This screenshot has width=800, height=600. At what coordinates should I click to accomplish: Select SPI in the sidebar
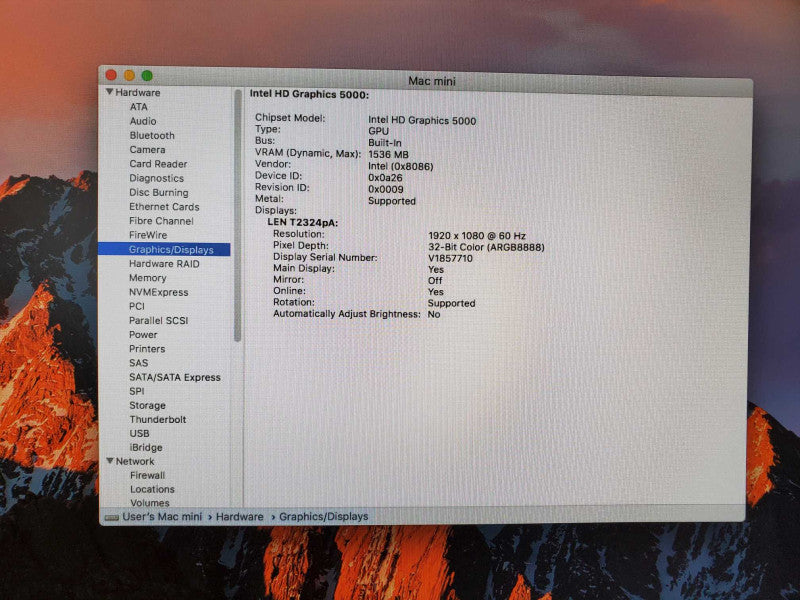[x=137, y=391]
